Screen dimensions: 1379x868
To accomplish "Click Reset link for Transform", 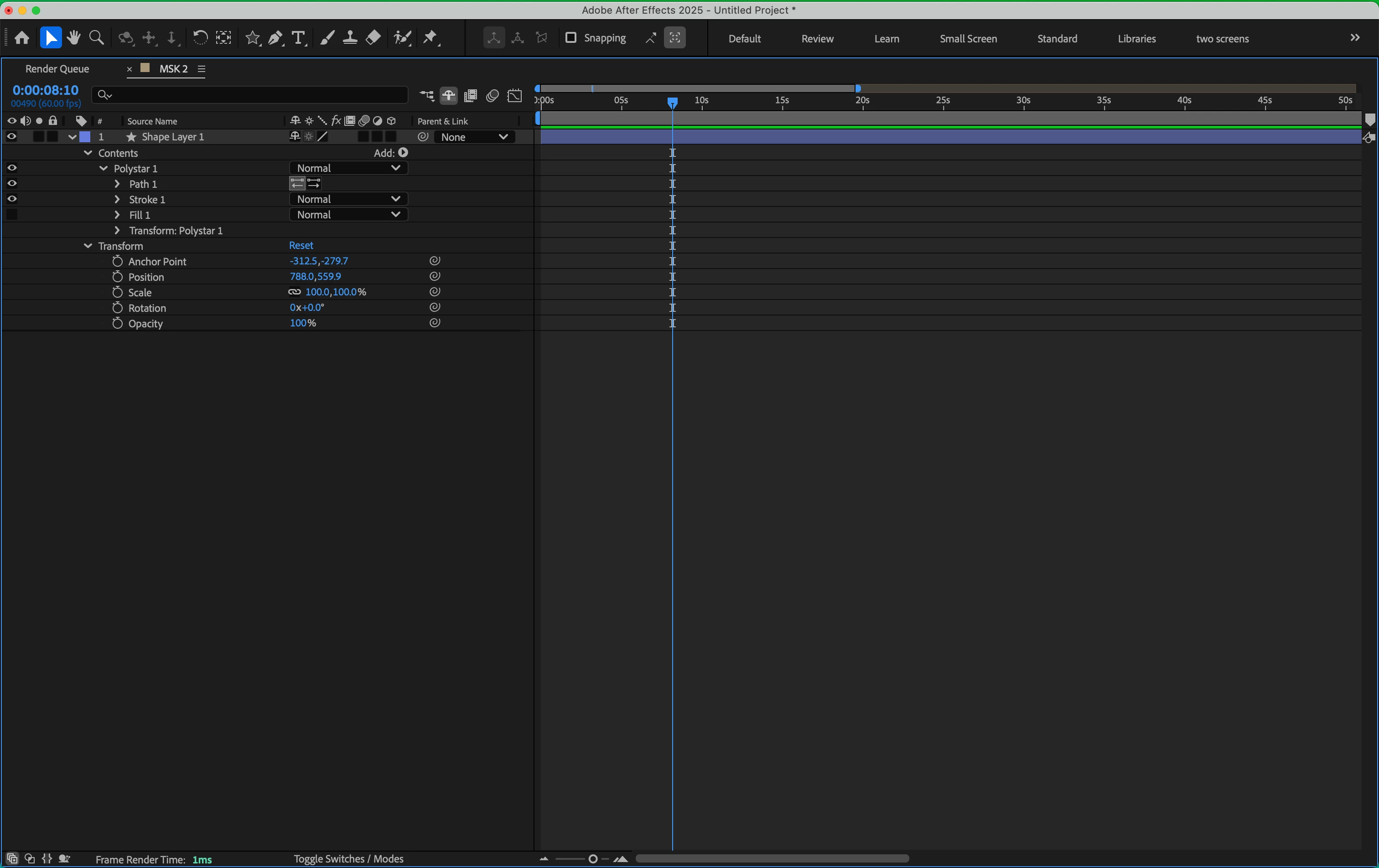I will coord(301,245).
